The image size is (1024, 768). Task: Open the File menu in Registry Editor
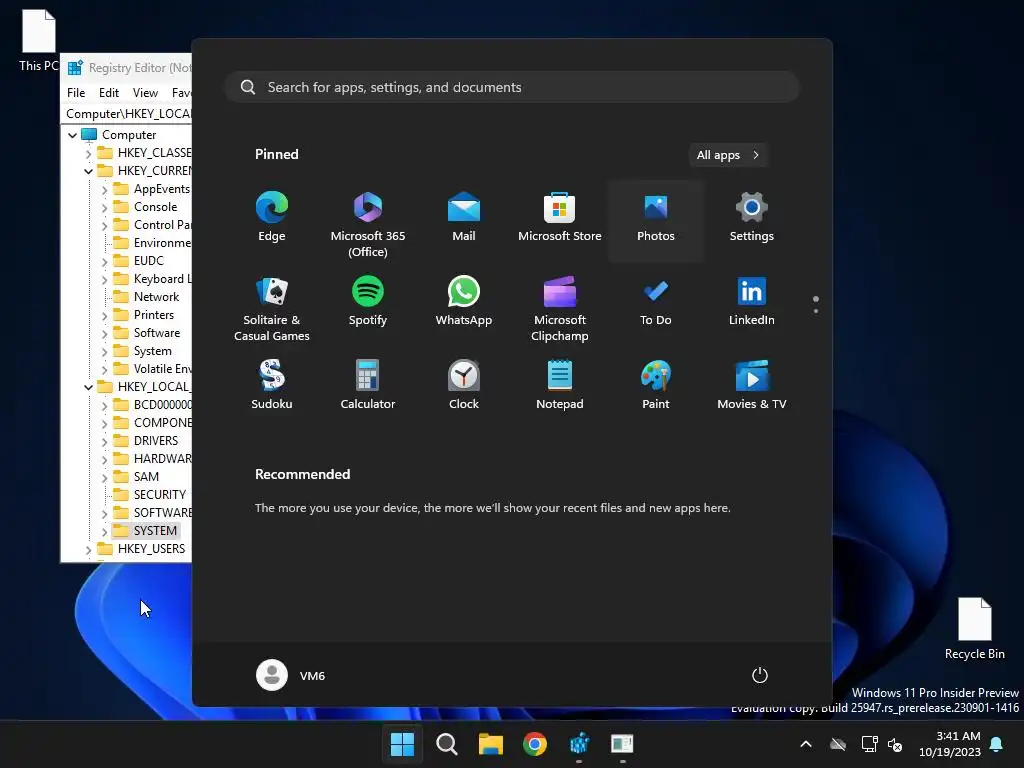pyautogui.click(x=76, y=93)
